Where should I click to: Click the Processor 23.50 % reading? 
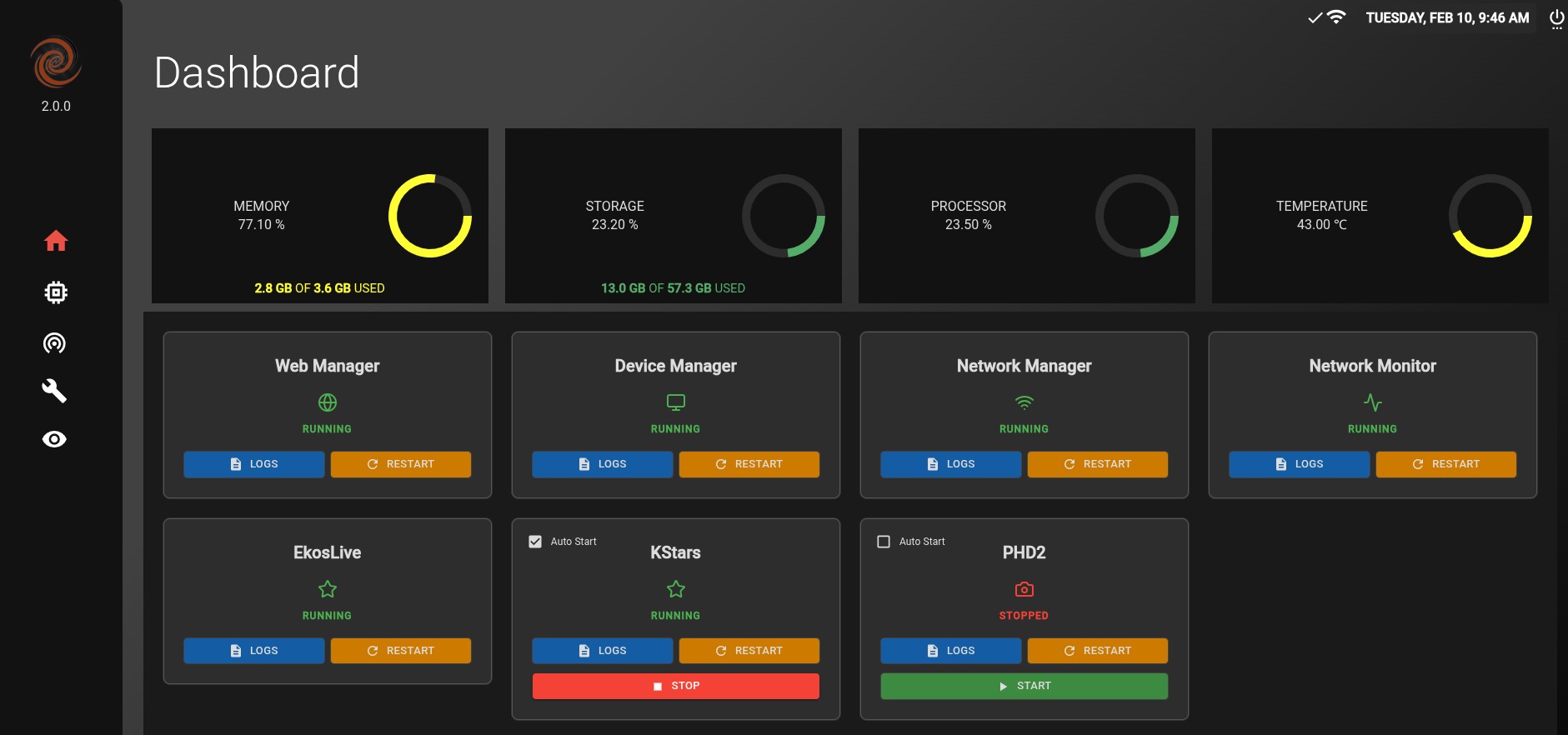coord(969,225)
